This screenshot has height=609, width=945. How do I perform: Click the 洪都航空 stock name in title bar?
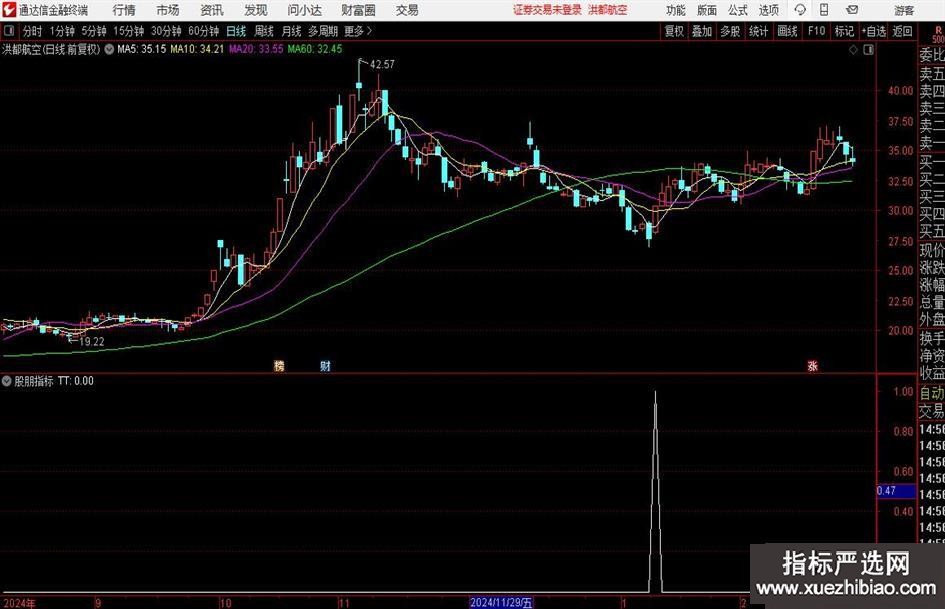tap(608, 10)
